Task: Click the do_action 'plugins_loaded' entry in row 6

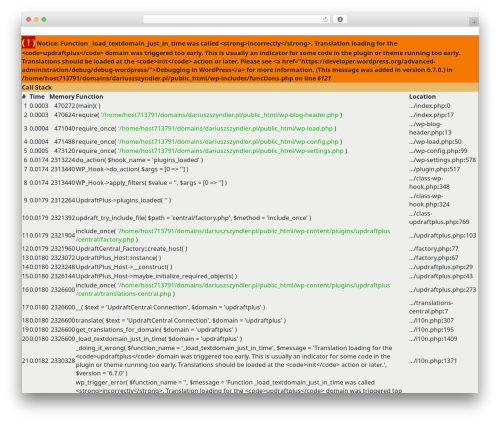Action: 139,160
